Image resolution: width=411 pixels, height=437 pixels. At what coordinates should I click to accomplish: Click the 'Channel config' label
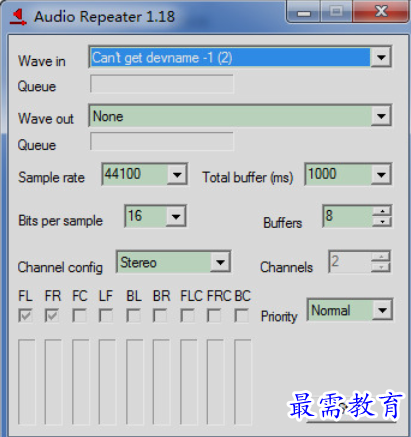click(60, 267)
